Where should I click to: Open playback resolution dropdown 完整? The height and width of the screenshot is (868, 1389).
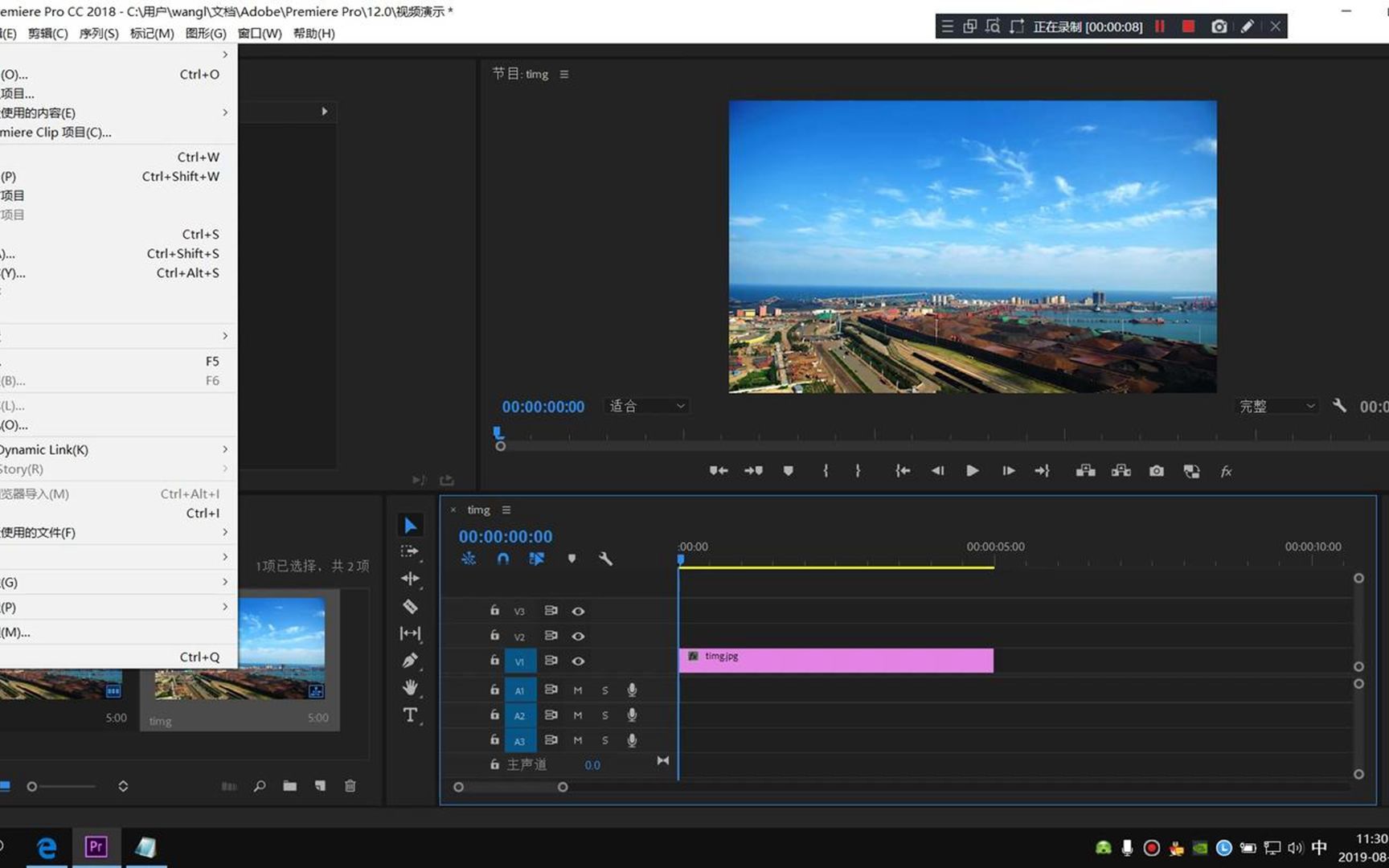(x=1276, y=407)
